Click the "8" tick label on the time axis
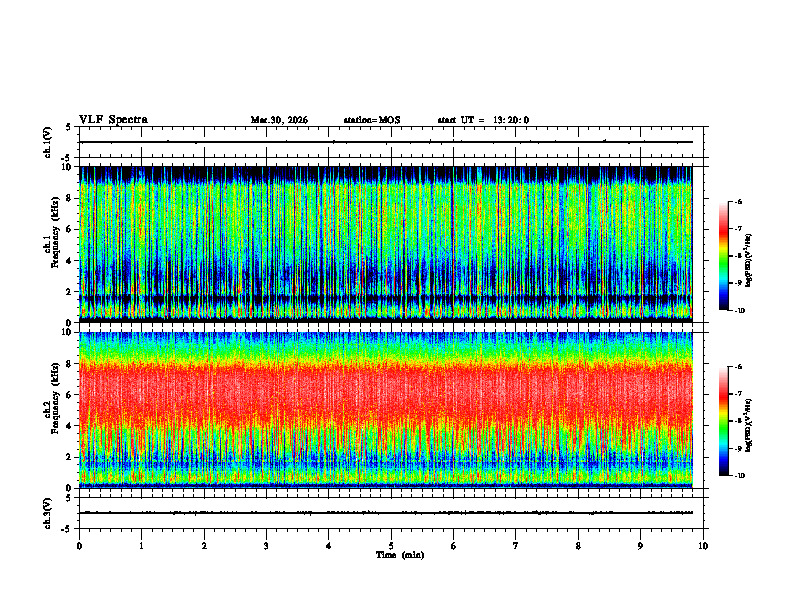Image resolution: width=792 pixels, height=612 pixels. pos(578,546)
